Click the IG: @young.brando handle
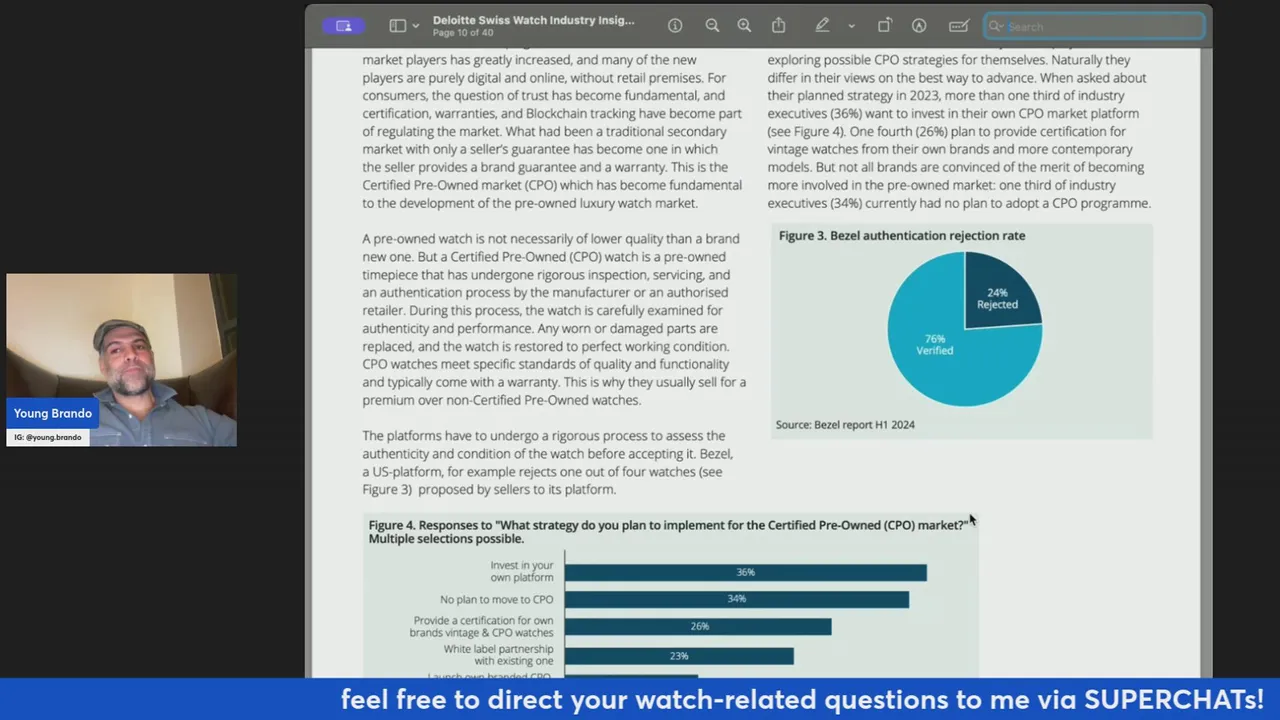Screen dimensions: 1280x720 [48, 437]
